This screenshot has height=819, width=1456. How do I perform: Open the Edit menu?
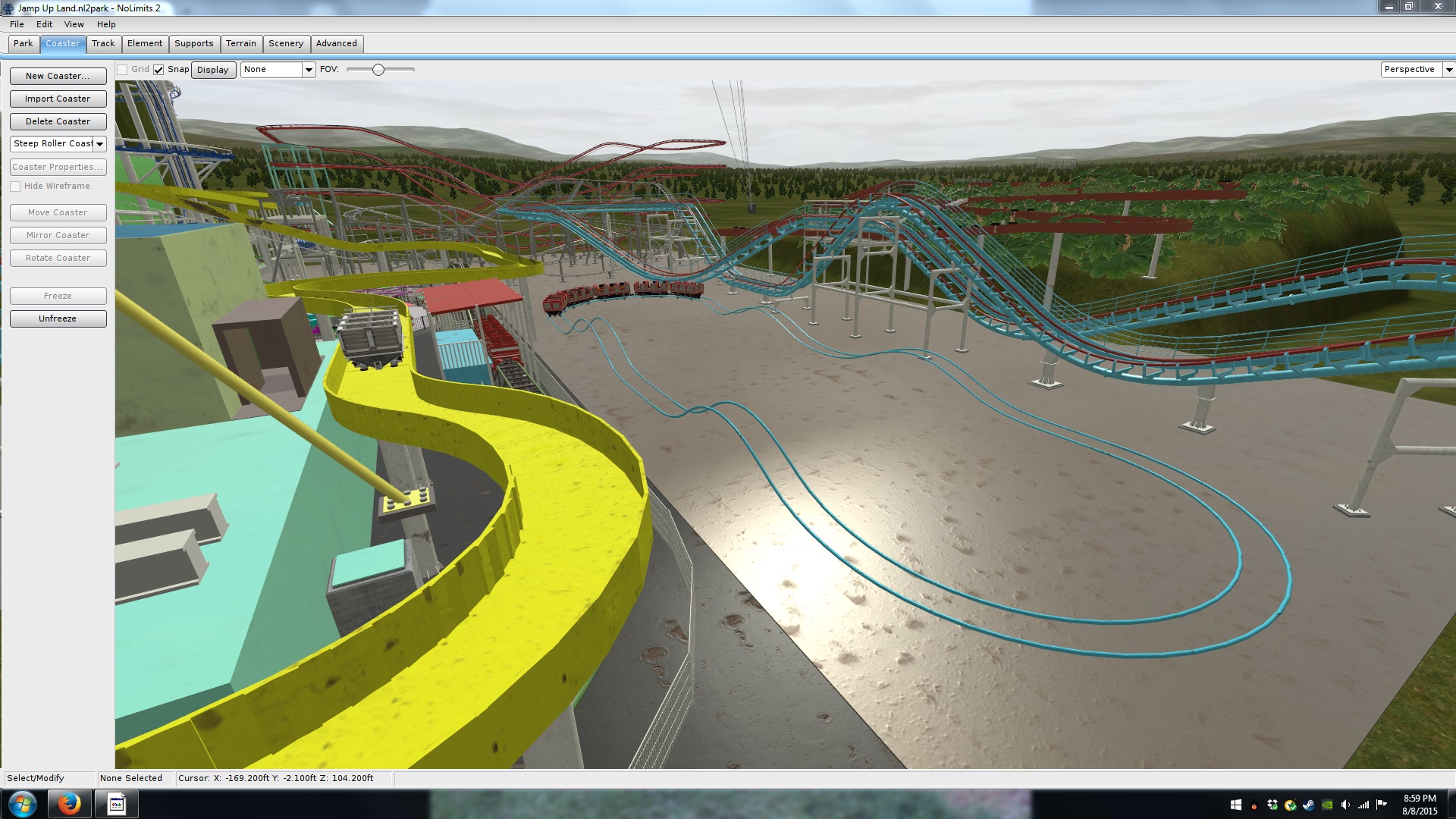coord(44,24)
